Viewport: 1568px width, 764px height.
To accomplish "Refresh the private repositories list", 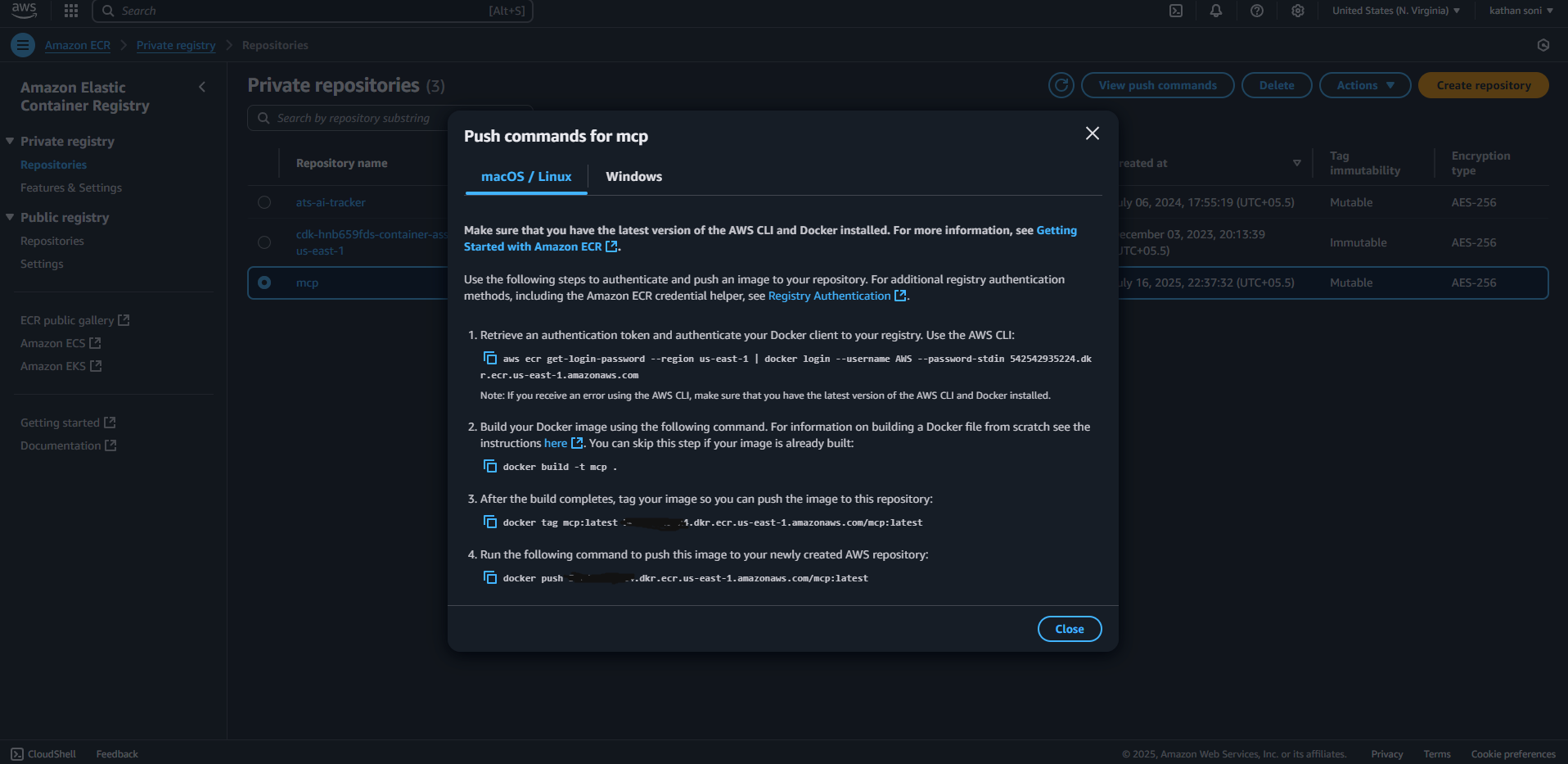I will pyautogui.click(x=1061, y=84).
